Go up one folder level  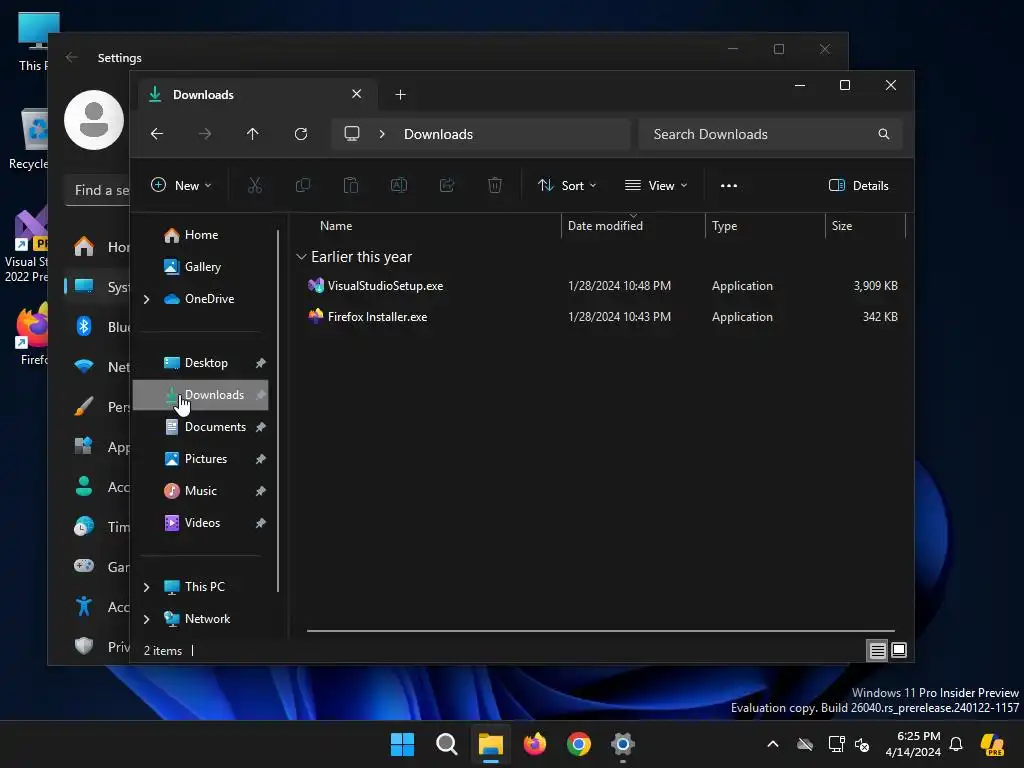point(253,134)
